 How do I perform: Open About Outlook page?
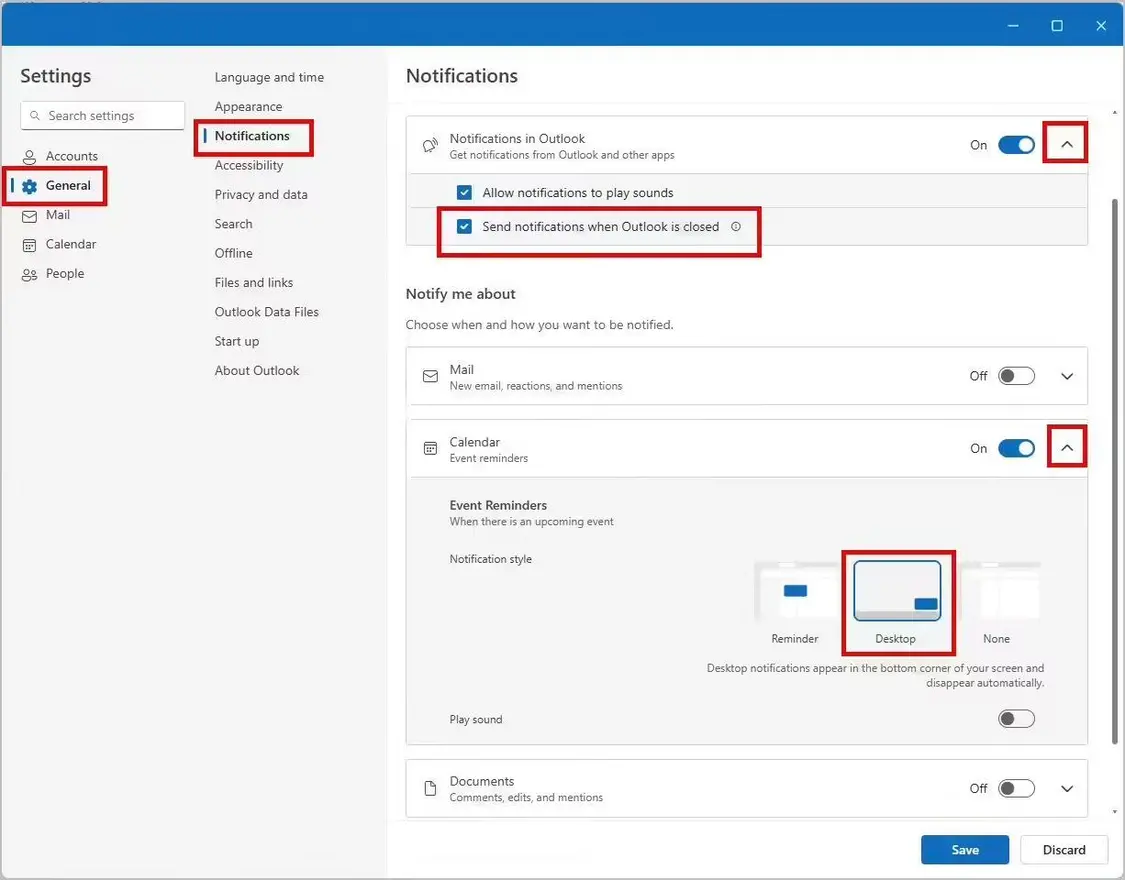click(x=257, y=372)
